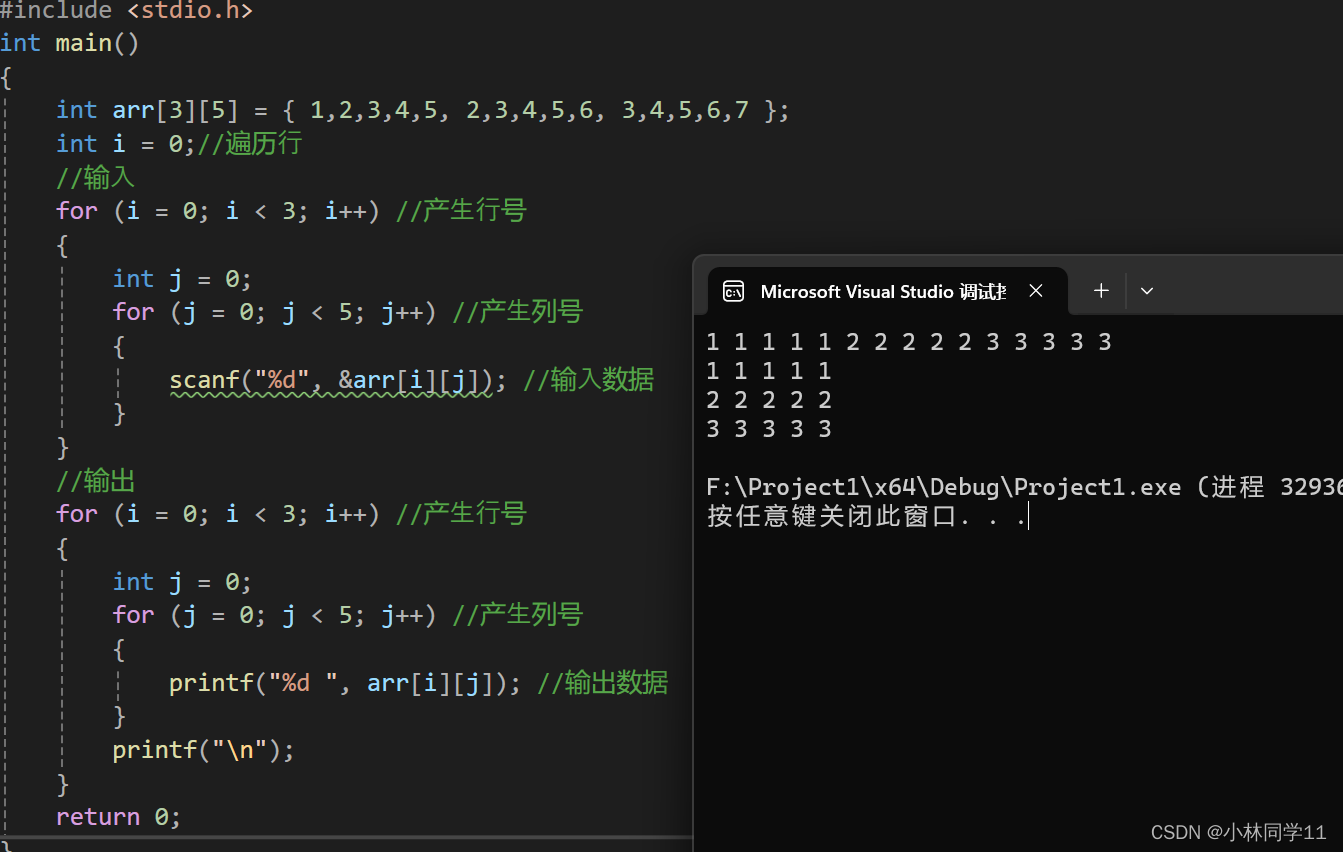Click console output row '2 2 2 2 2'
1343x852 pixels.
click(769, 400)
